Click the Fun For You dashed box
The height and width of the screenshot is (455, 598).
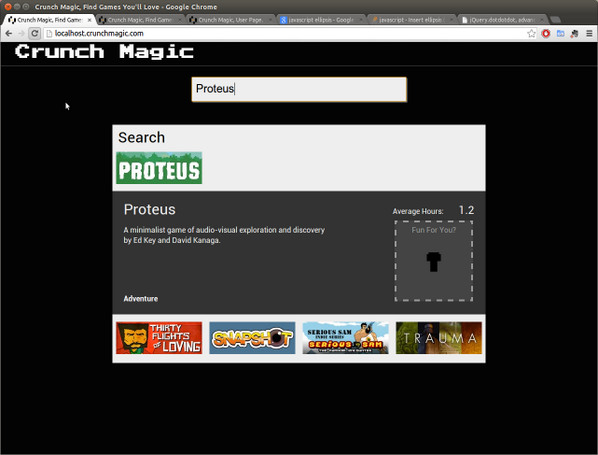tap(434, 261)
